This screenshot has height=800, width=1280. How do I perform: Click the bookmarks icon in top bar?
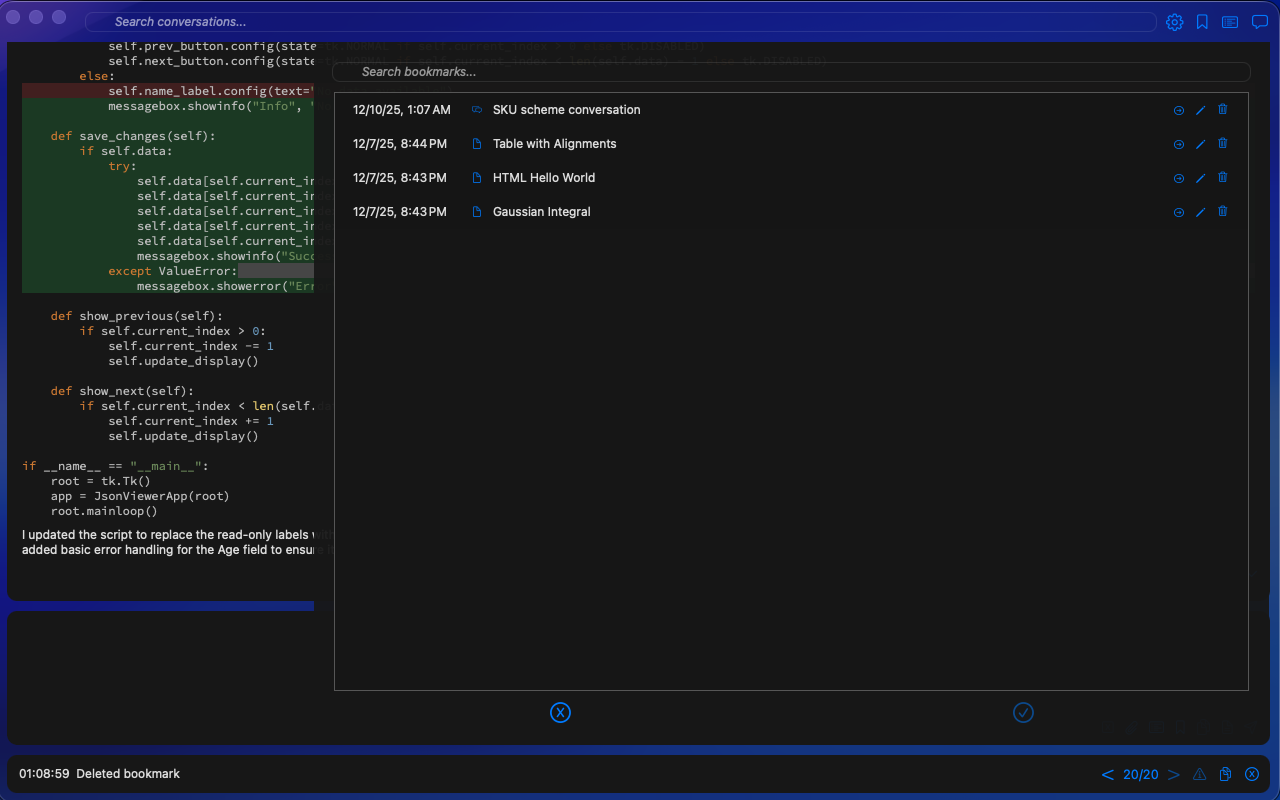[x=1202, y=22]
